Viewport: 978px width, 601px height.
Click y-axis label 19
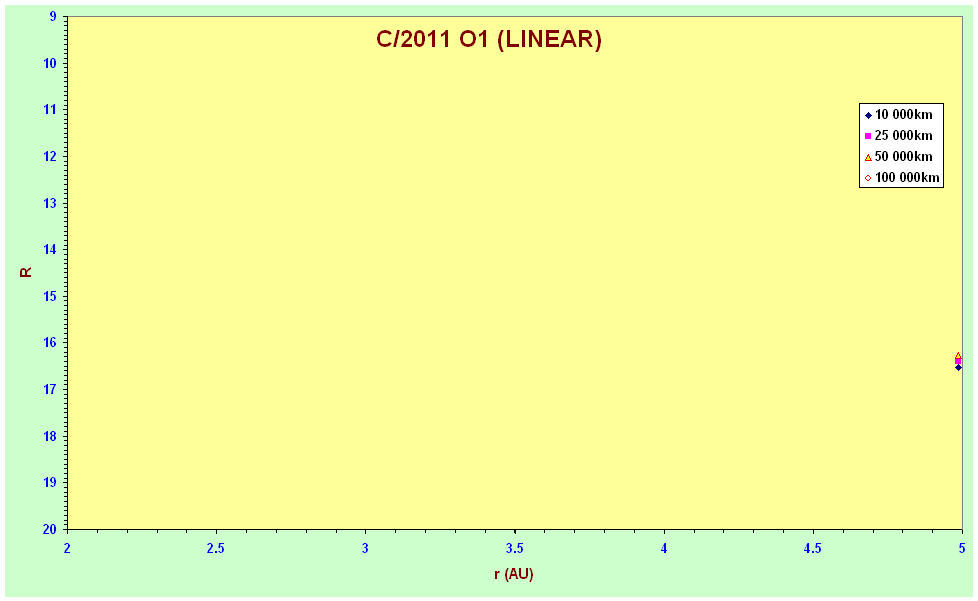pyautogui.click(x=50, y=482)
